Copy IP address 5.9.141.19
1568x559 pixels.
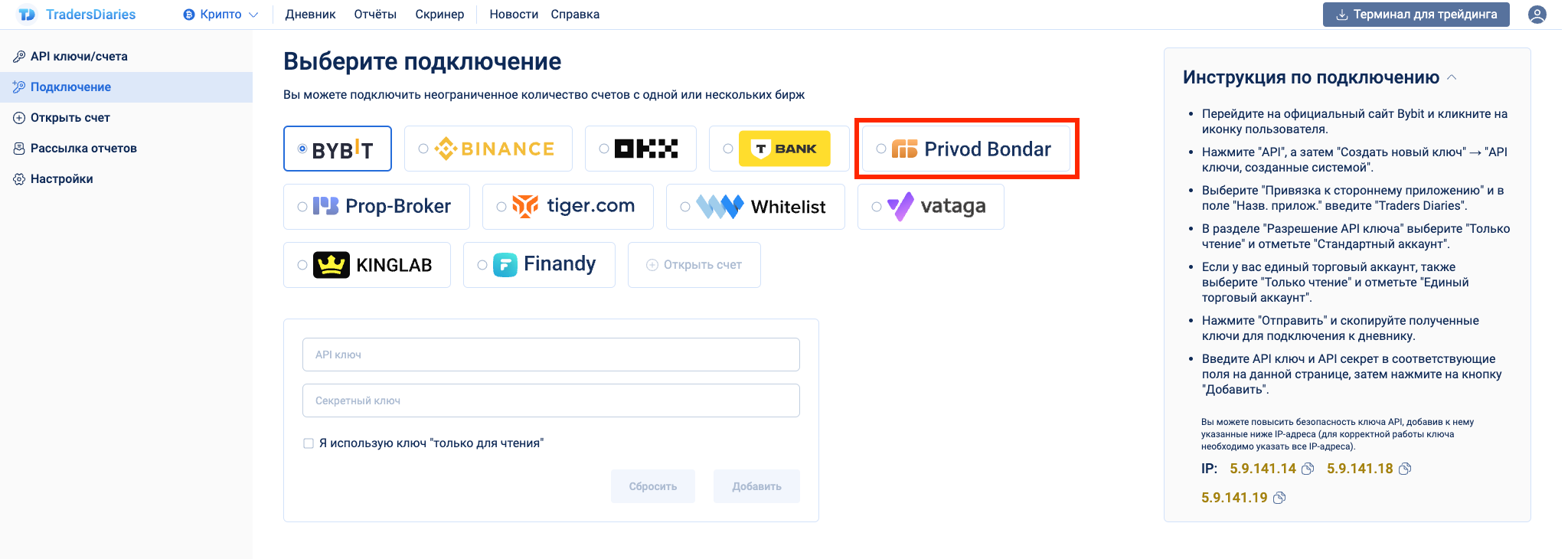1279,498
